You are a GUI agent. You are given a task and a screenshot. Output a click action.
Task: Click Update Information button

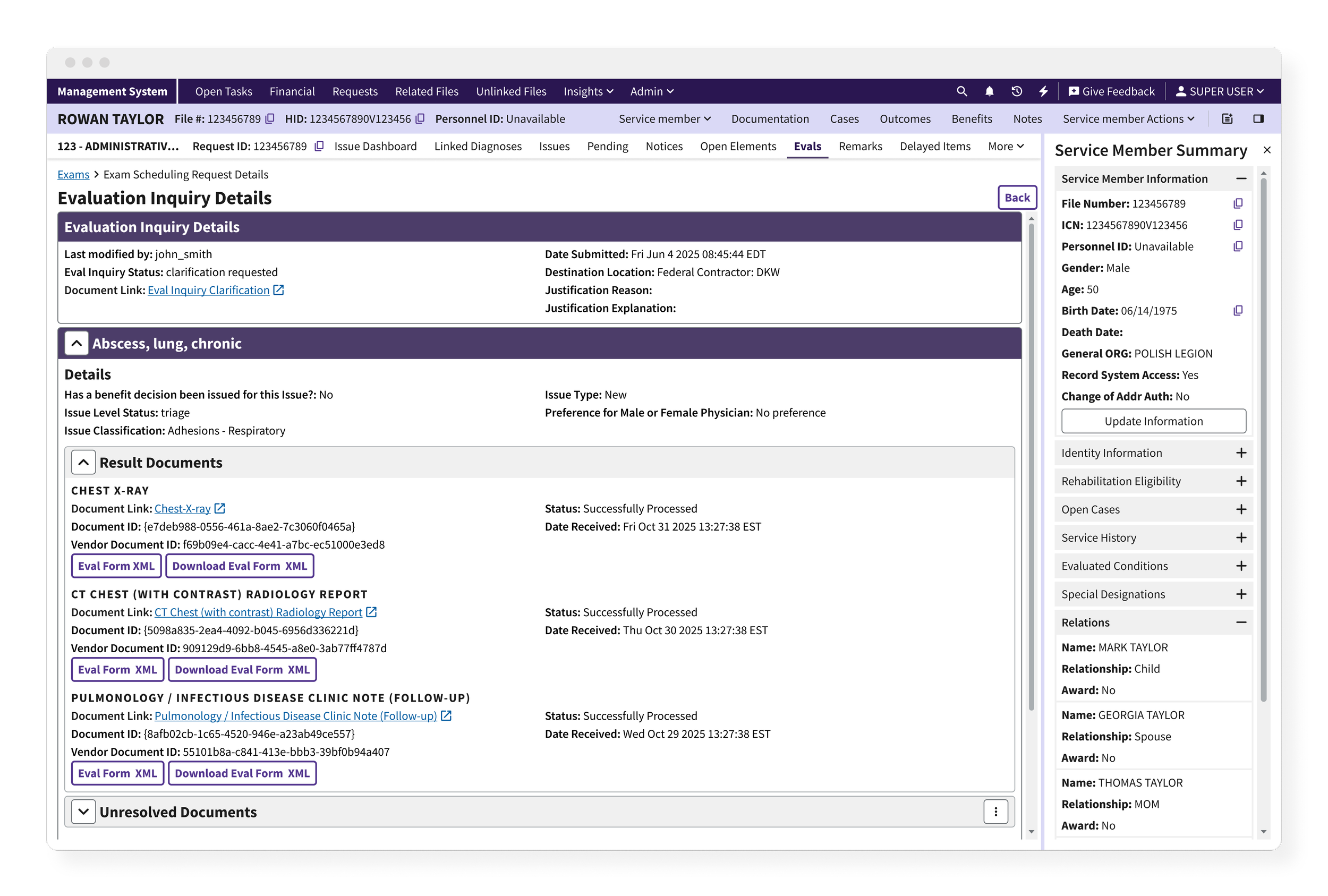tap(1153, 421)
